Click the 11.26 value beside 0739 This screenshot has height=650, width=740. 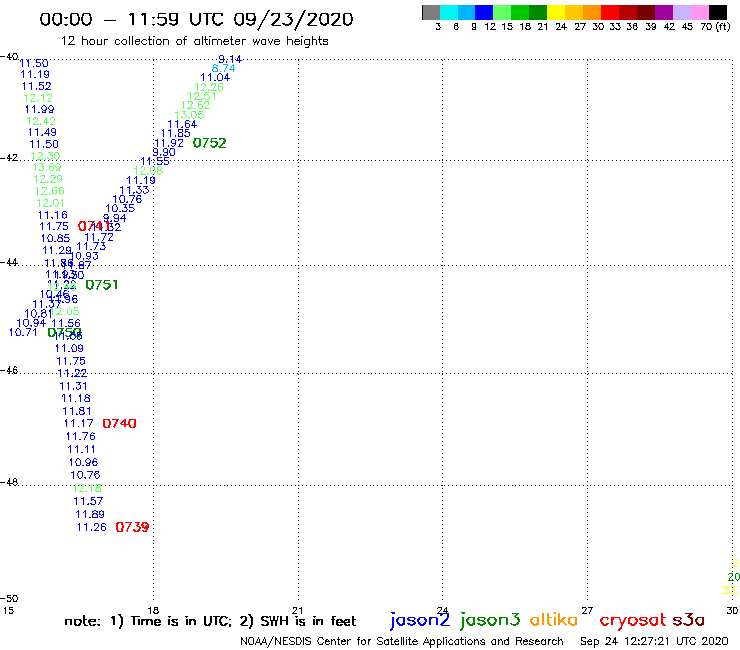pos(92,527)
